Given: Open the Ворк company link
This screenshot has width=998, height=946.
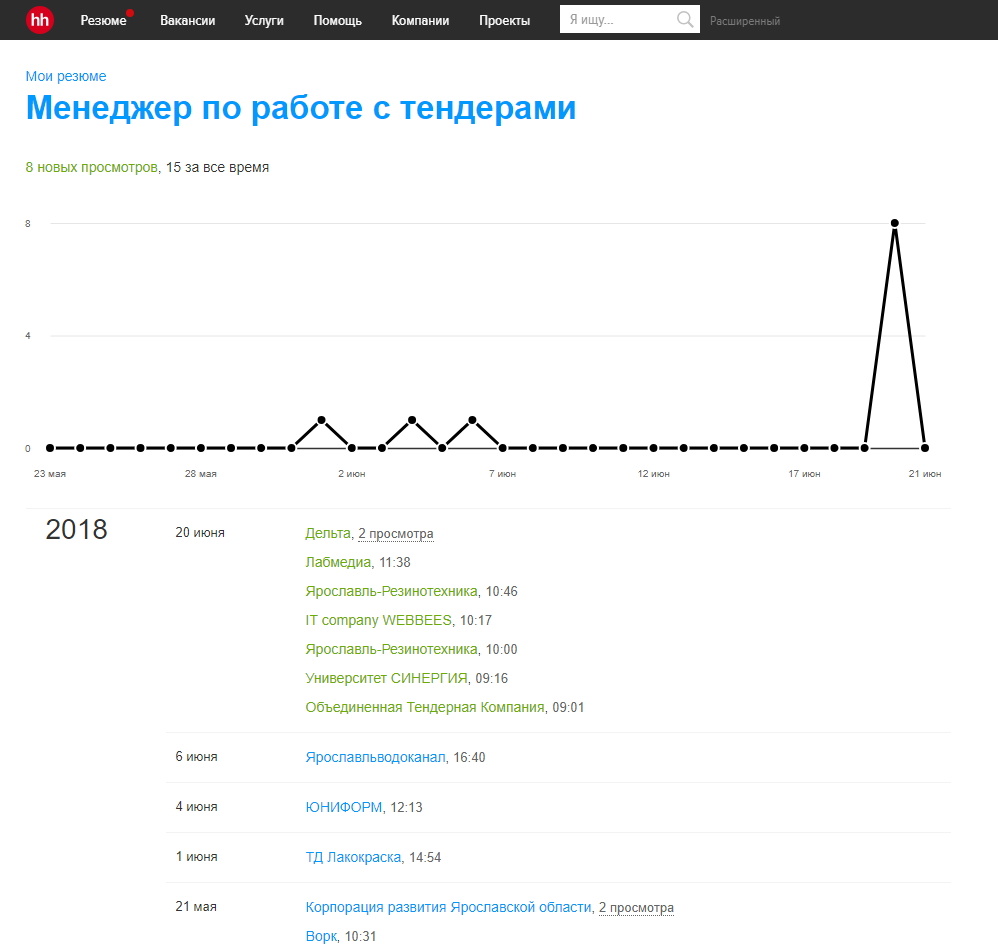Looking at the screenshot, I should pos(321,936).
